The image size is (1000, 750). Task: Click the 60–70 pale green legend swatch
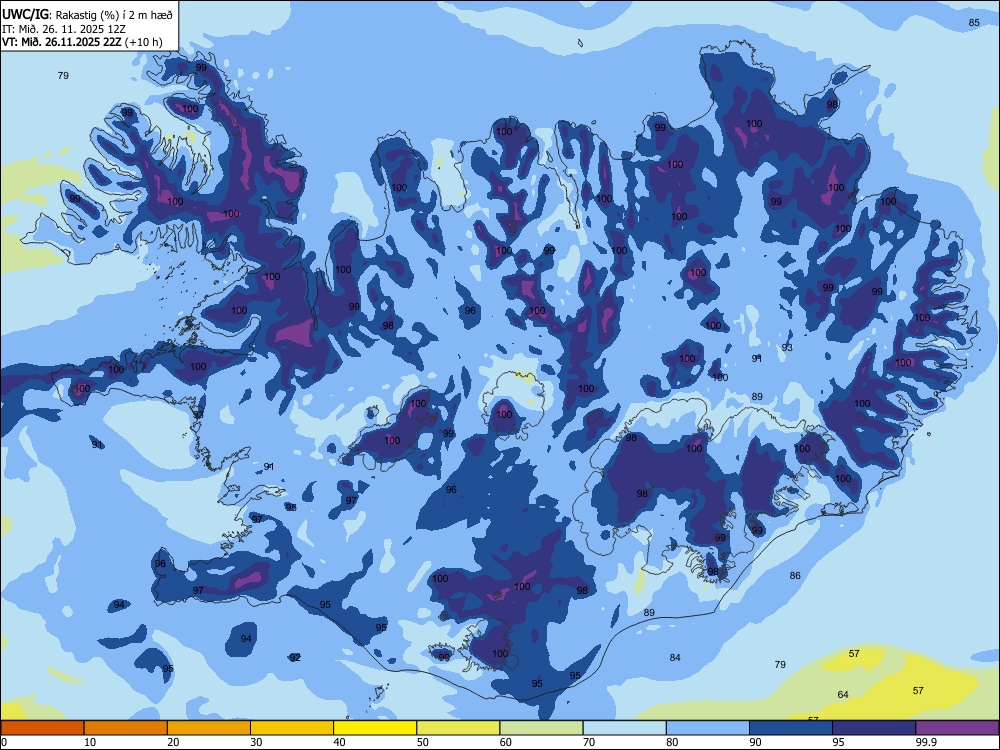coord(541,728)
